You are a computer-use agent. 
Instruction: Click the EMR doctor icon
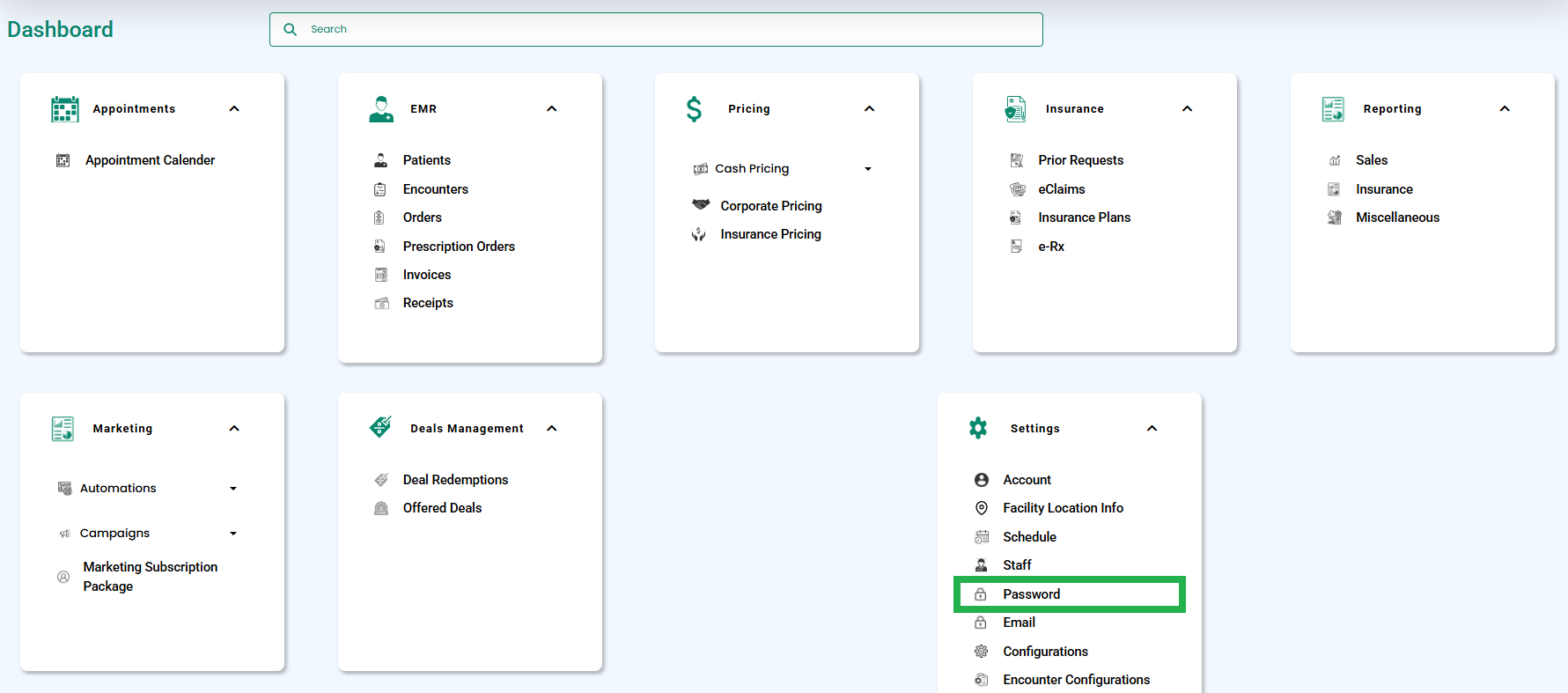[381, 109]
